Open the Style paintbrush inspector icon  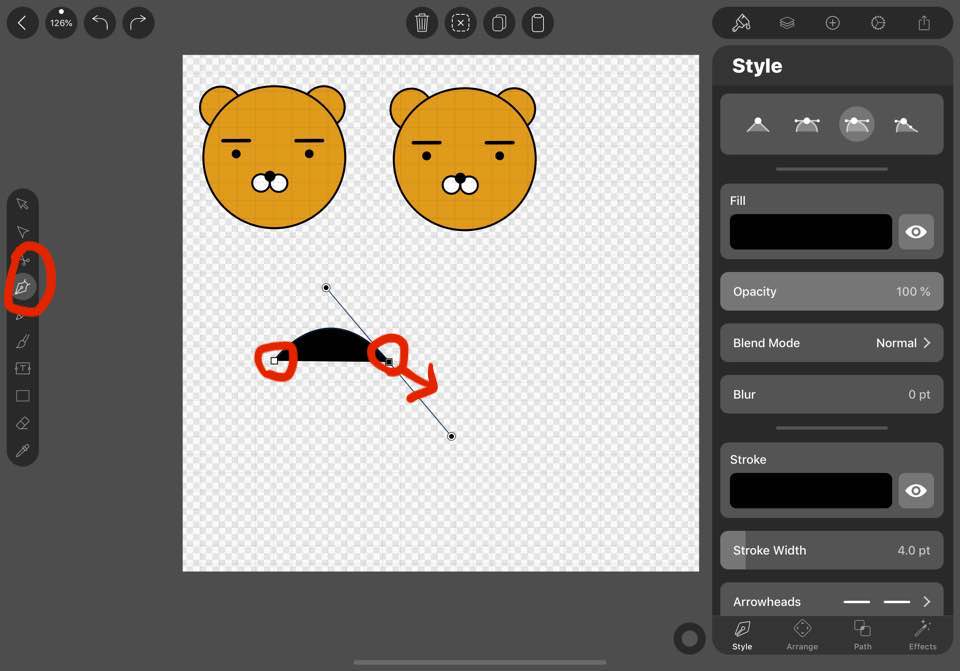(x=741, y=23)
